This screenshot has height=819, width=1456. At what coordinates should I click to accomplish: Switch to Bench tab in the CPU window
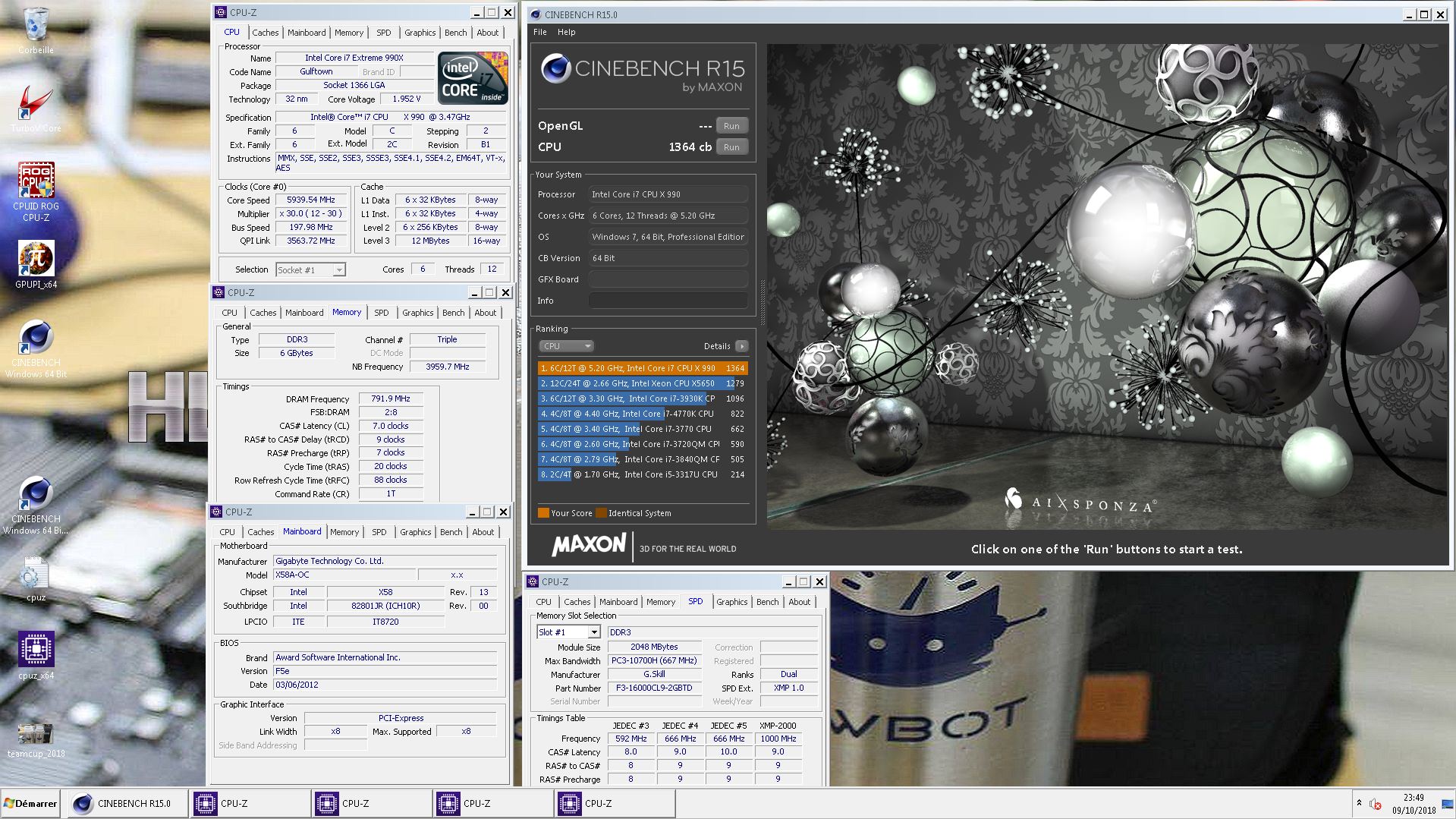tap(456, 33)
